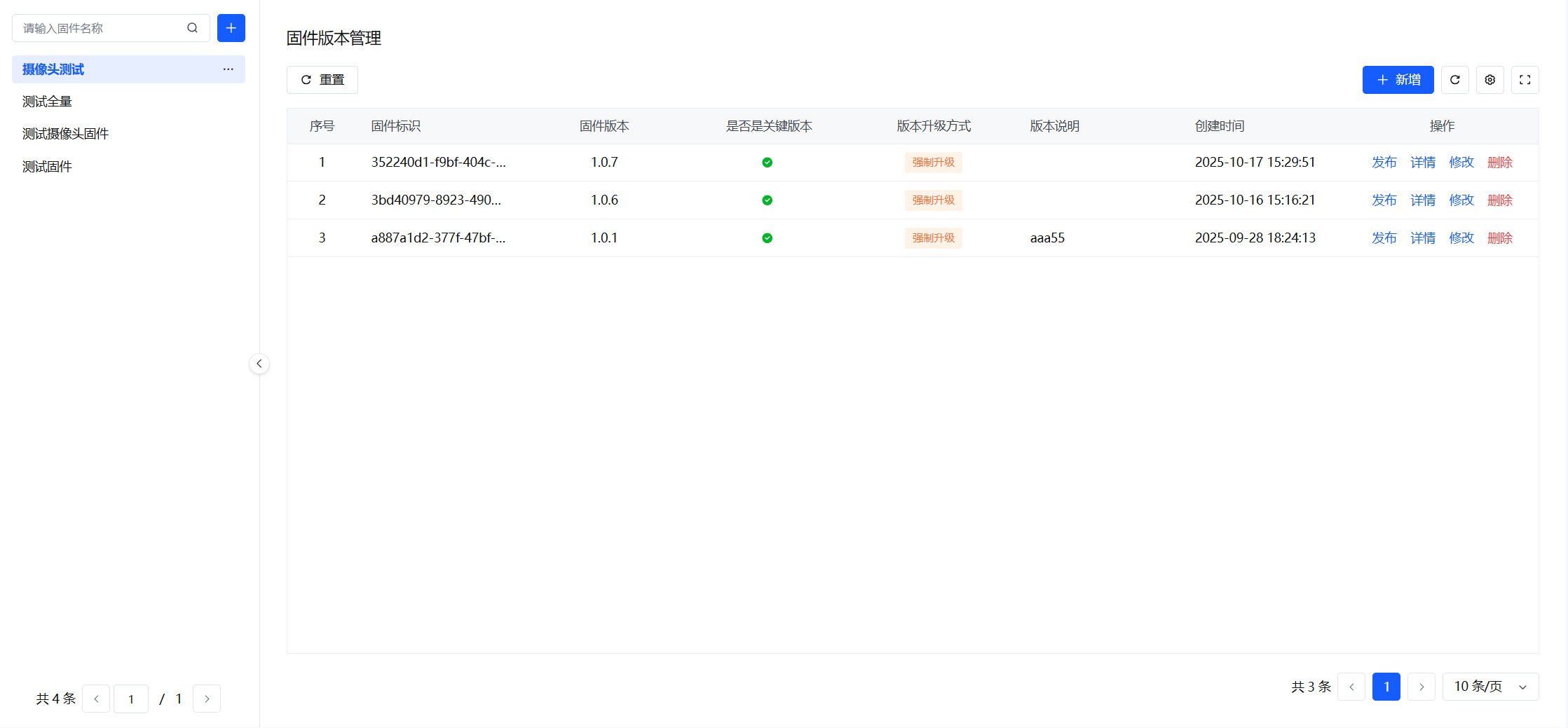The height and width of the screenshot is (728, 1568).
Task: Select 测试全量 in firmware list
Action: pyautogui.click(x=47, y=102)
